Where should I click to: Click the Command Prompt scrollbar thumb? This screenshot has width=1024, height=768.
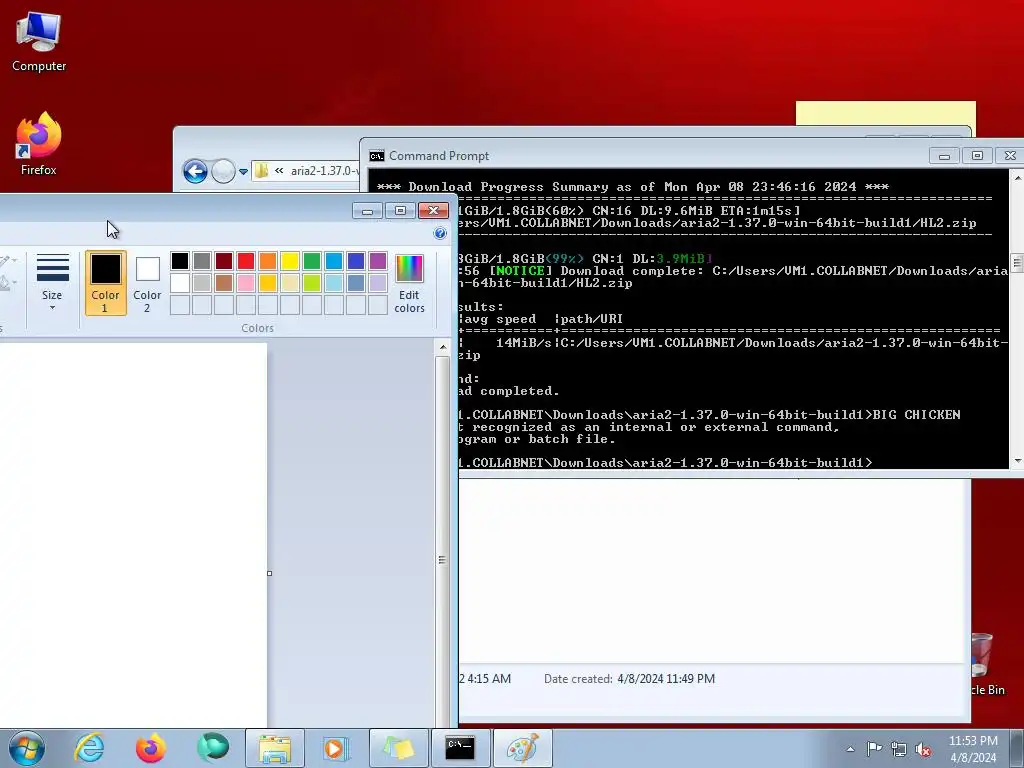pos(1017,263)
